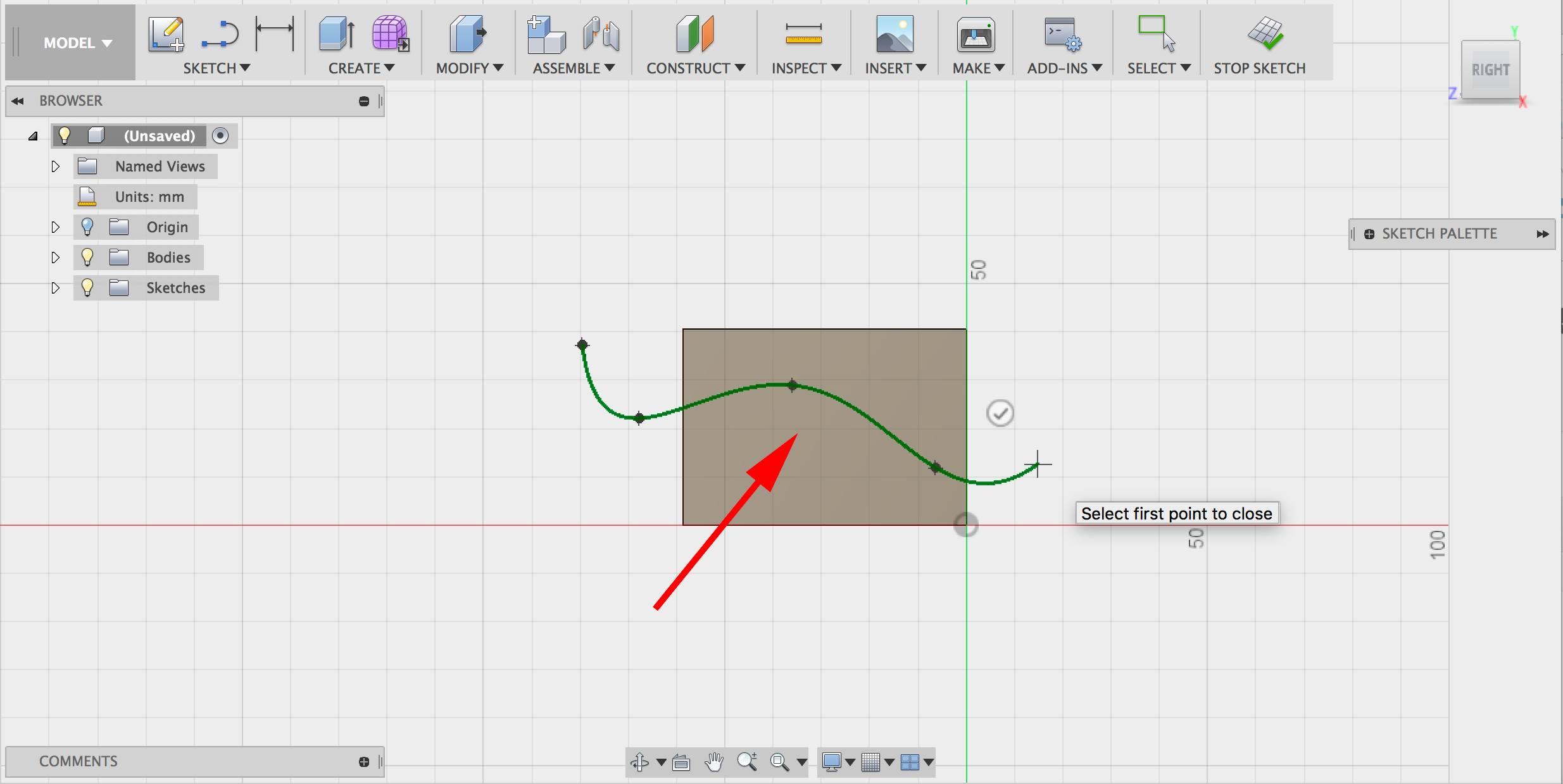The image size is (1563, 784).
Task: Select the Orbit navigation icon
Action: [x=640, y=762]
